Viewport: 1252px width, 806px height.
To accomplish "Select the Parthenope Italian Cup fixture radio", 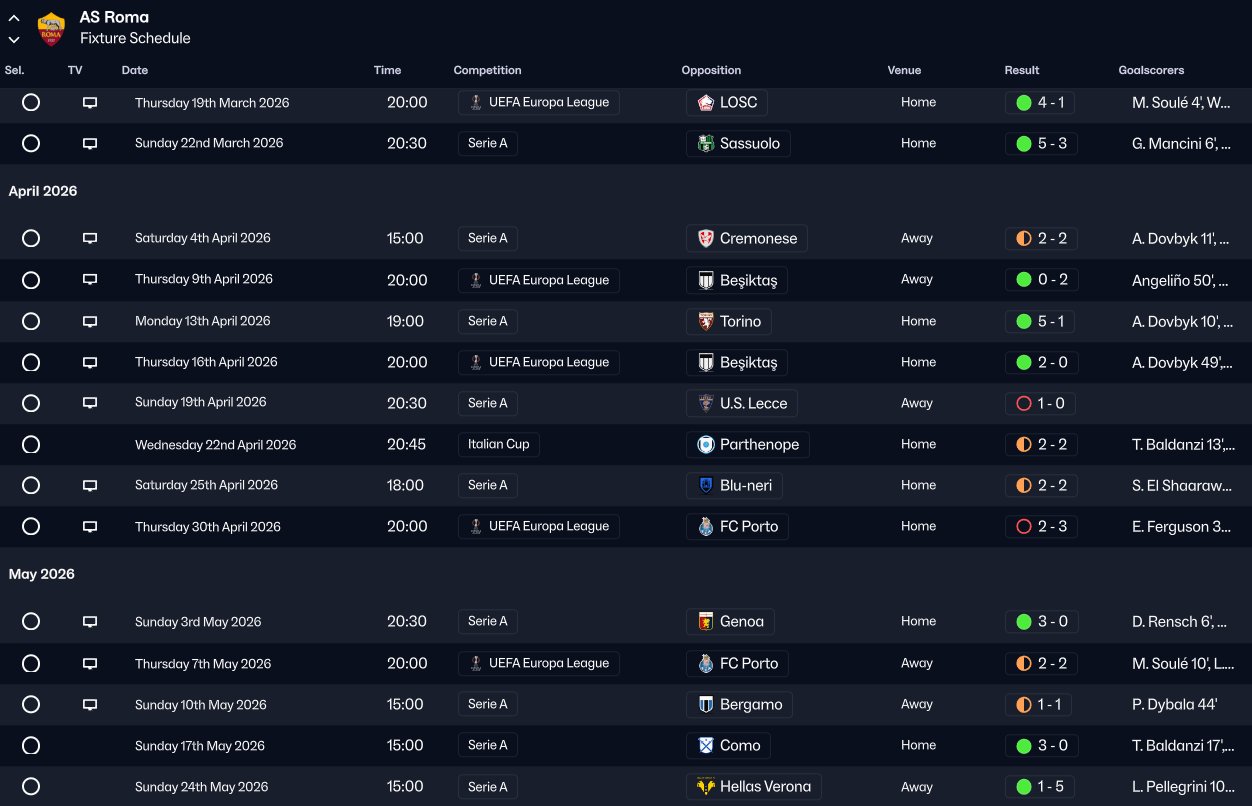I will point(31,444).
